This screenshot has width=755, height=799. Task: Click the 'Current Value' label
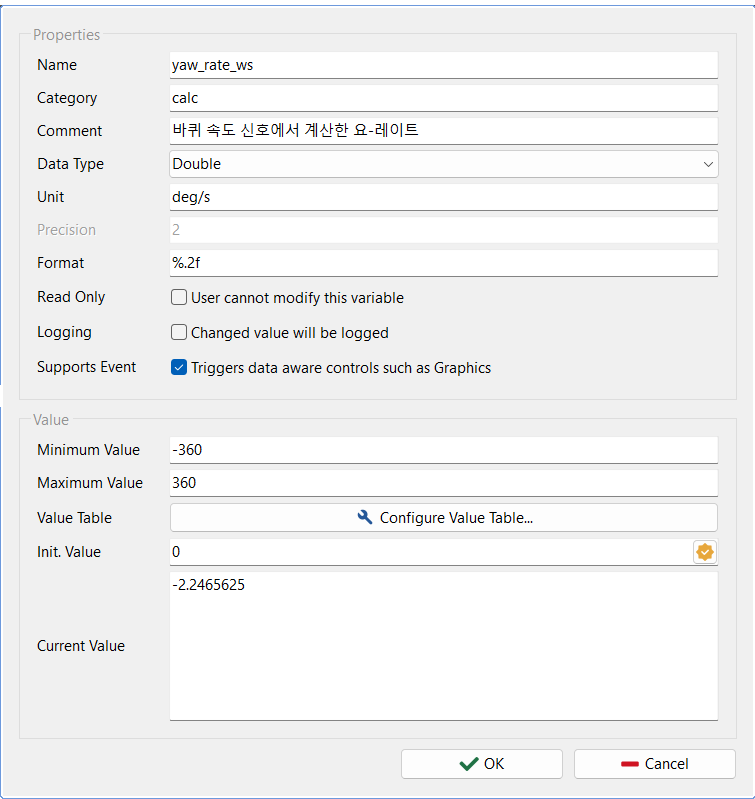tap(81, 646)
